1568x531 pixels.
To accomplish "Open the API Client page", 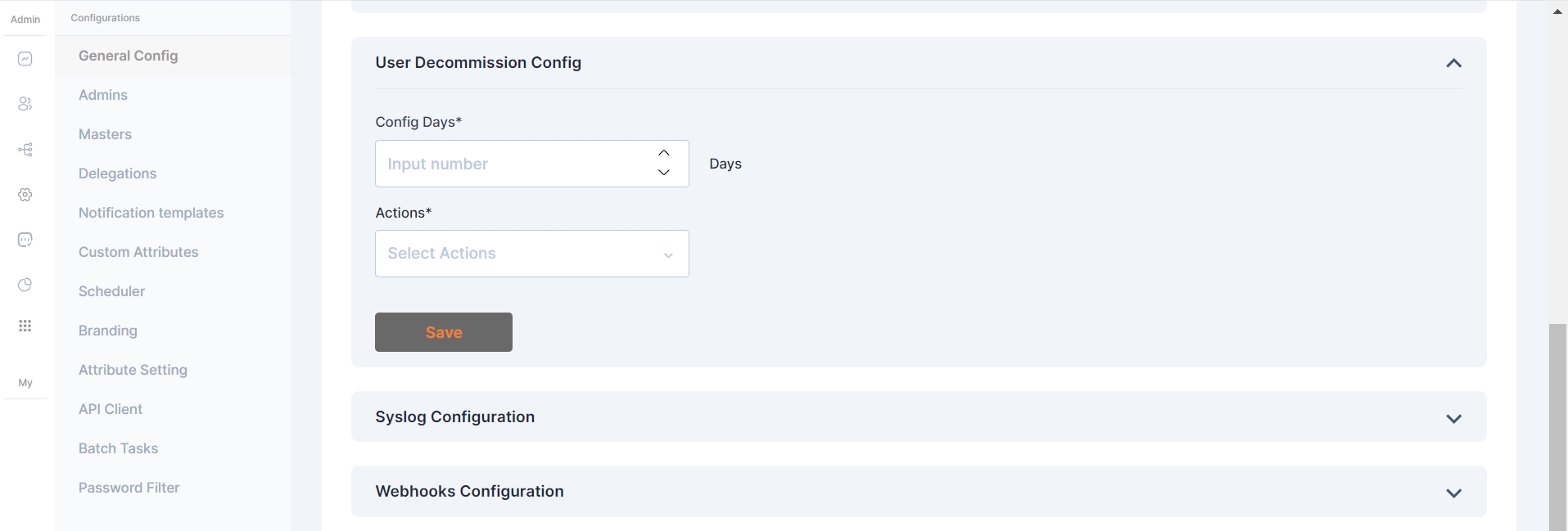I will pos(111,409).
